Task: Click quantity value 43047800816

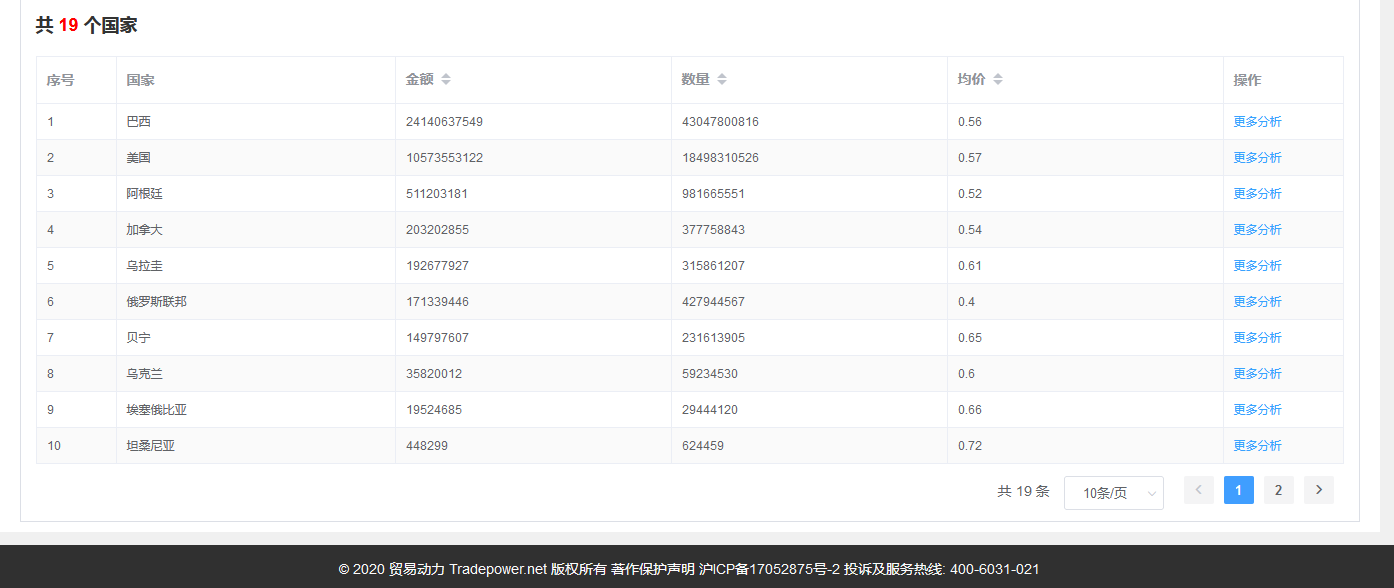Action: tap(720, 122)
